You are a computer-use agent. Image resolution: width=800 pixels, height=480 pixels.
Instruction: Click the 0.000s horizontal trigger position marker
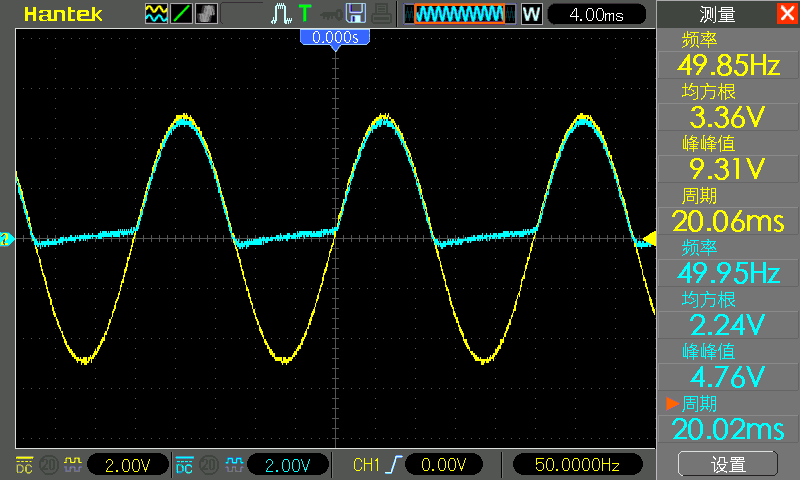[x=335, y=37]
